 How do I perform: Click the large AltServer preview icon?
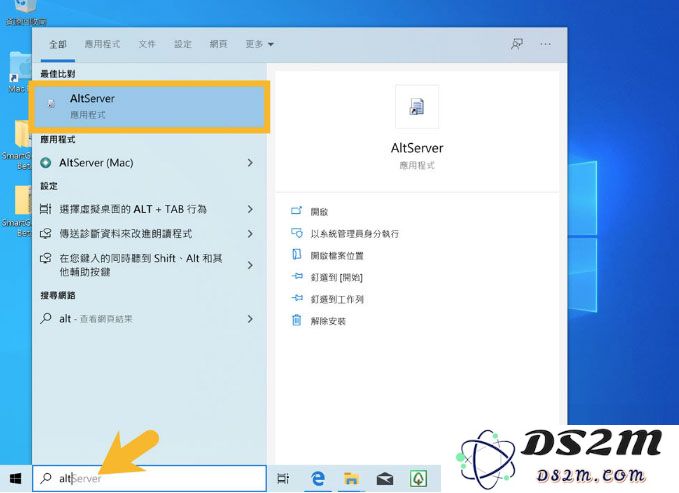[417, 107]
